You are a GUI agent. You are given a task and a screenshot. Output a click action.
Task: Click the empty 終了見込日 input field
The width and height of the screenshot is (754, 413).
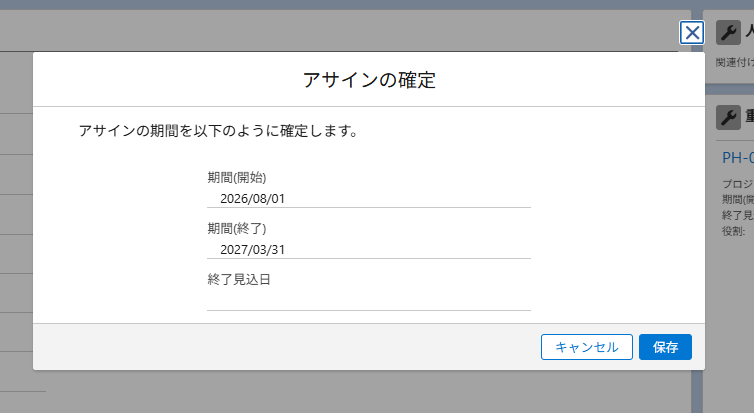tap(368, 300)
